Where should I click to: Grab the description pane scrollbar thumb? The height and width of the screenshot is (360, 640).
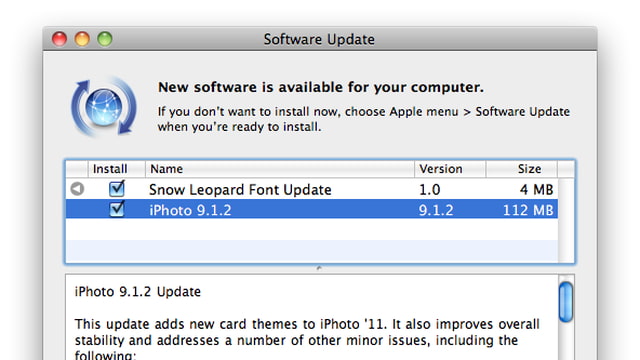point(566,302)
